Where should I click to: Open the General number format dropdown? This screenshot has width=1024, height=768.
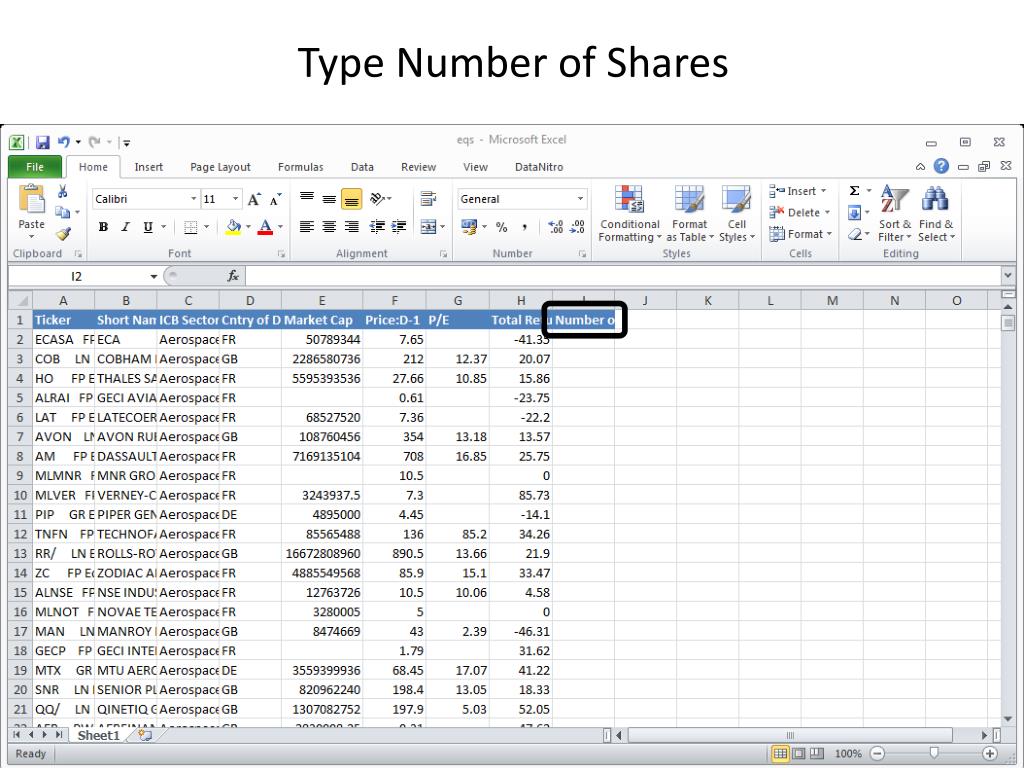(580, 199)
